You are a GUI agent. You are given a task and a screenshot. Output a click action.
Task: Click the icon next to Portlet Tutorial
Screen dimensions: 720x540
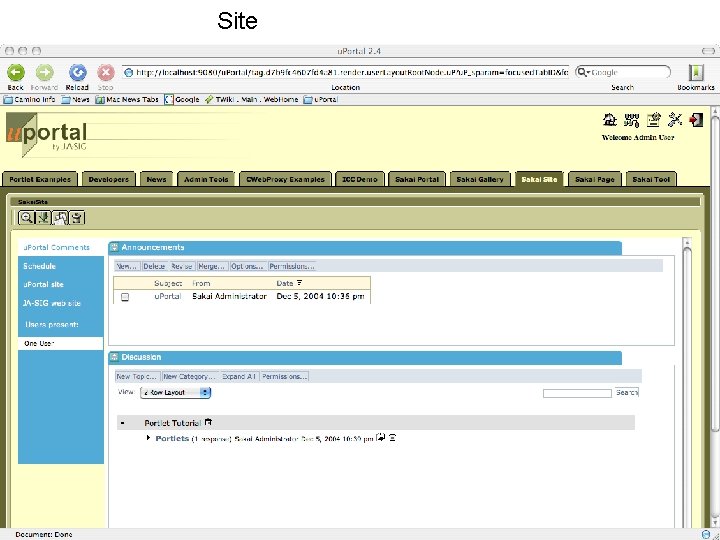(x=208, y=422)
